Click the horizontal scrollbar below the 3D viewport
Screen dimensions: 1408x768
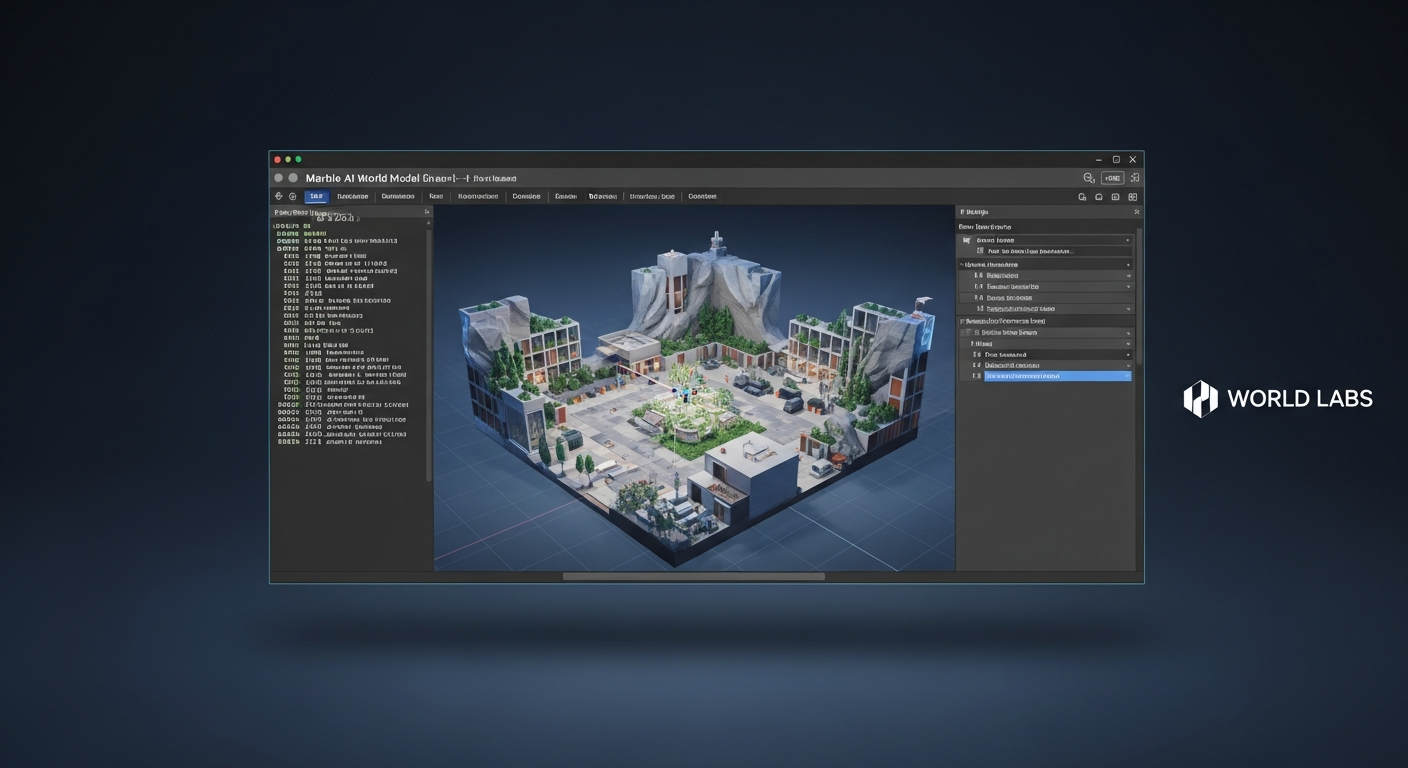(x=693, y=576)
